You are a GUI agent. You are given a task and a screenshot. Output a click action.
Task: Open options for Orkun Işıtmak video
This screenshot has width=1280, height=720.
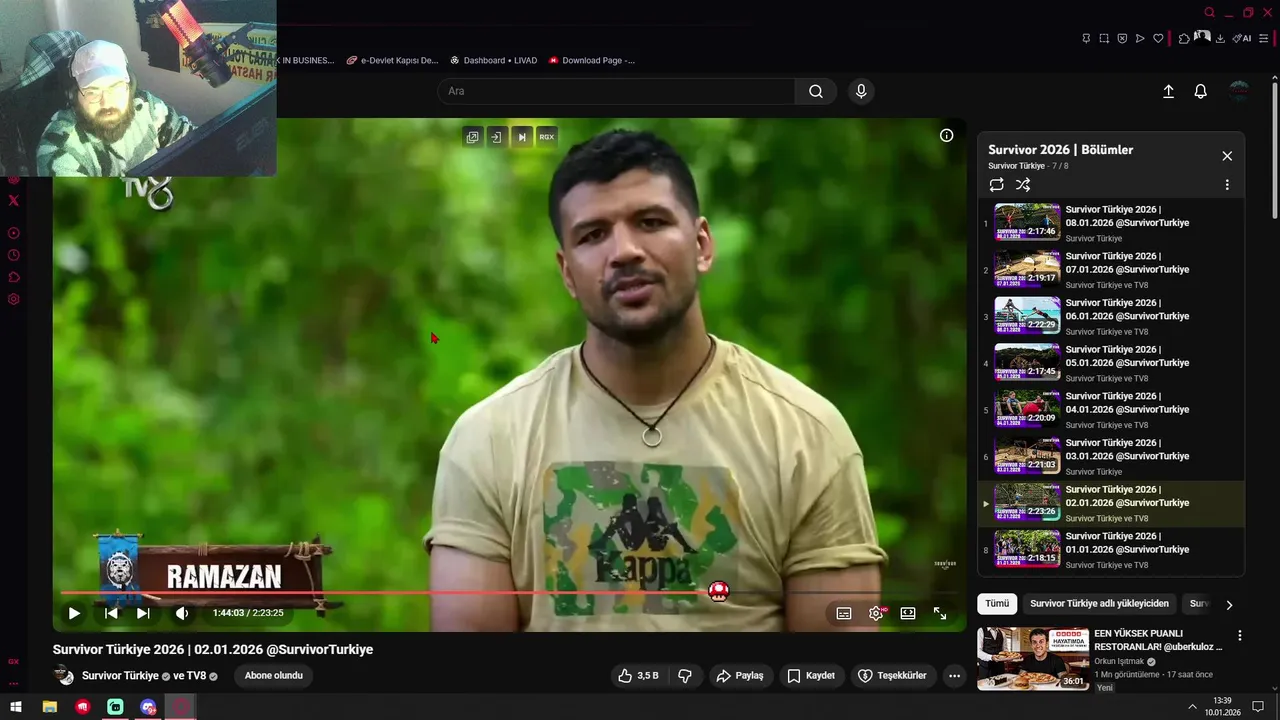[x=1240, y=635]
